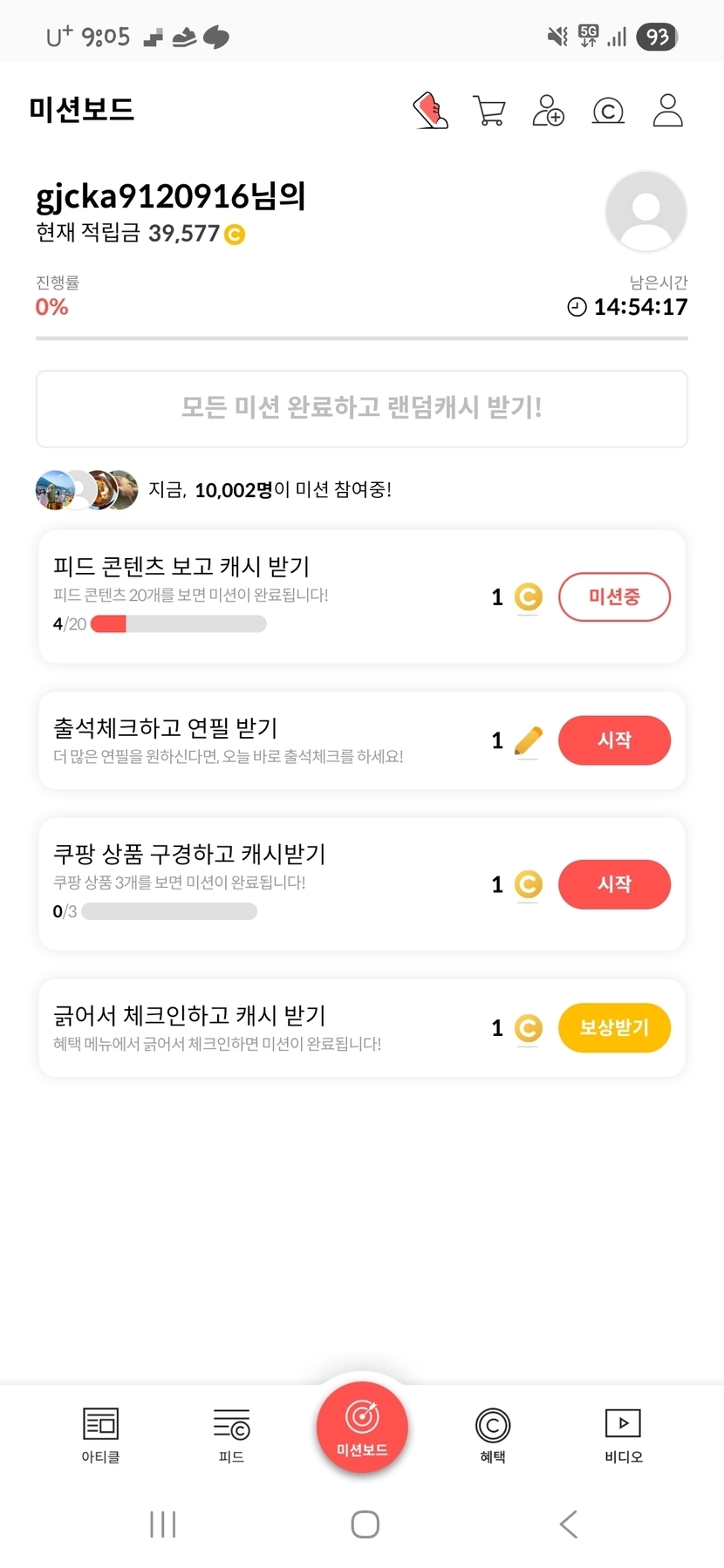Open the shopping cart
Screen dimensions: 724x1568
tap(488, 111)
